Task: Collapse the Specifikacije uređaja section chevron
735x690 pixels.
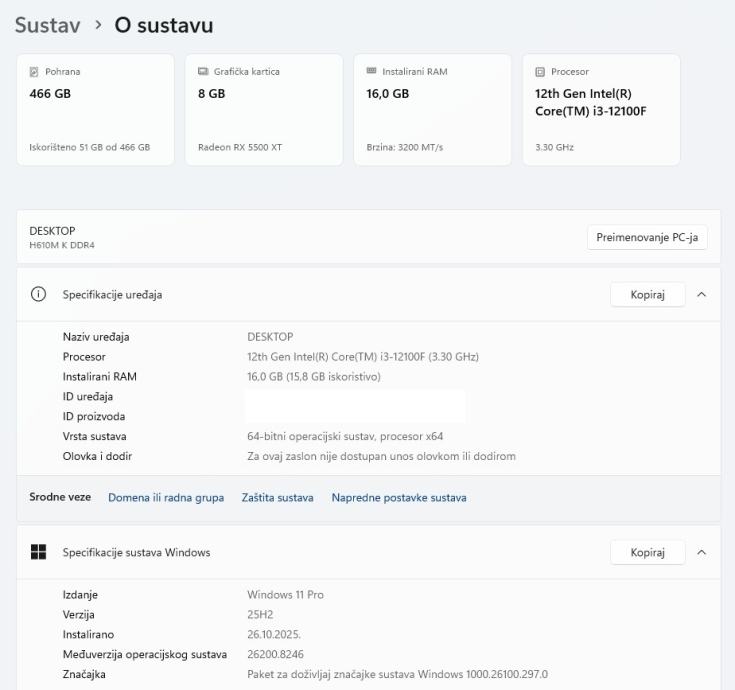Action: pos(701,295)
